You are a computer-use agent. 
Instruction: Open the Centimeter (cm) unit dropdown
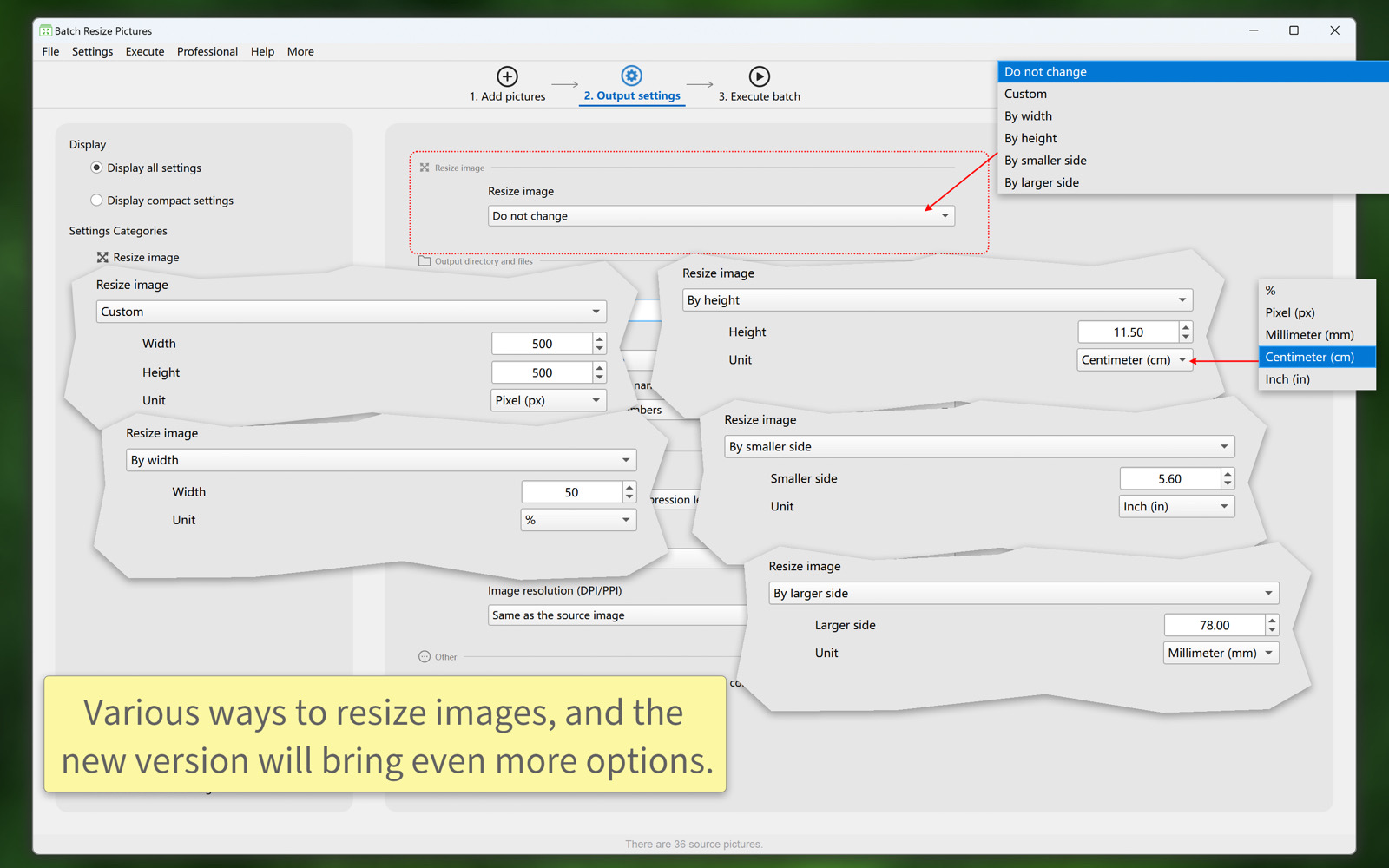(x=1135, y=359)
